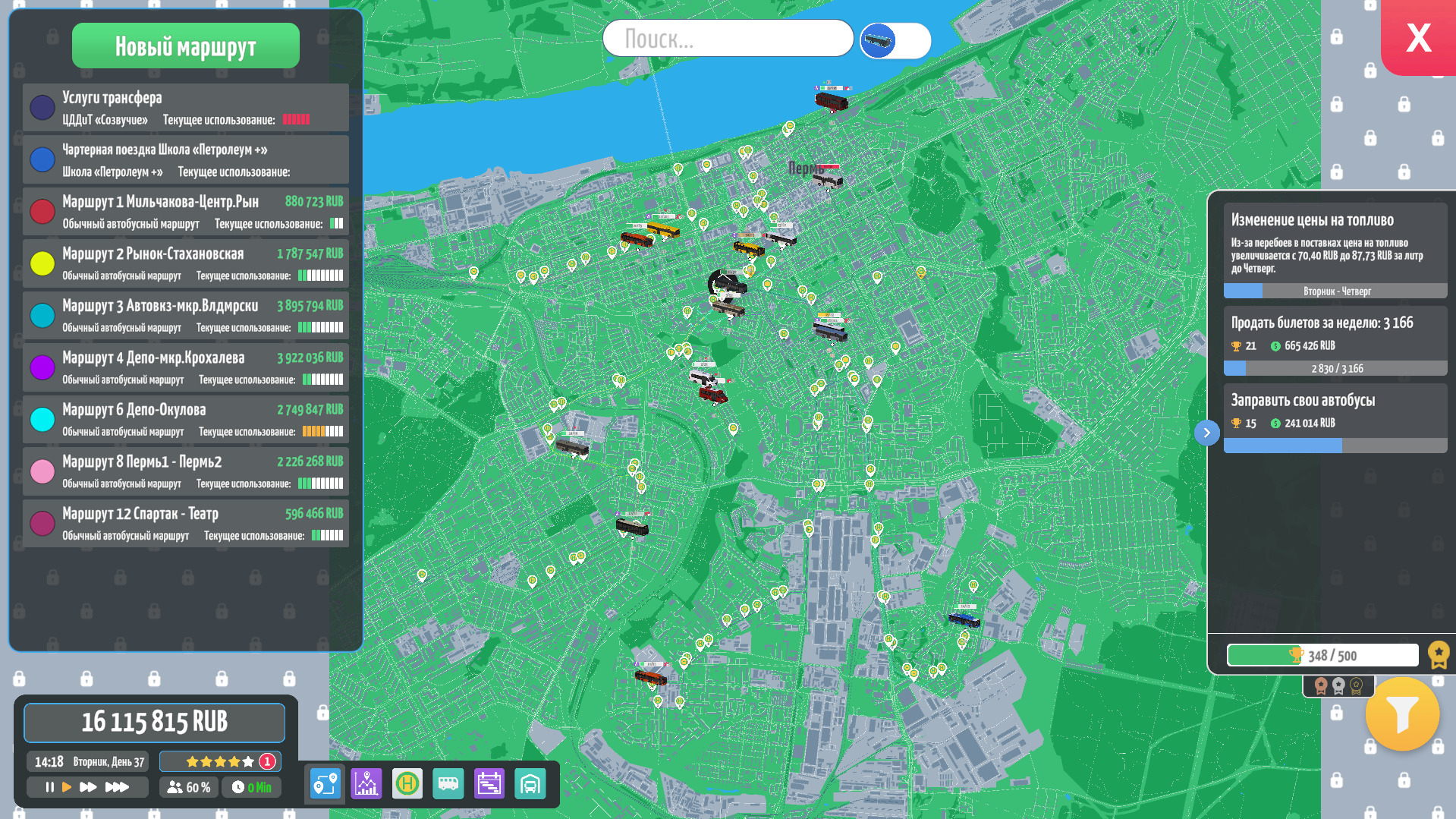Open the route planning map tool
The image size is (1456, 819).
(x=325, y=783)
